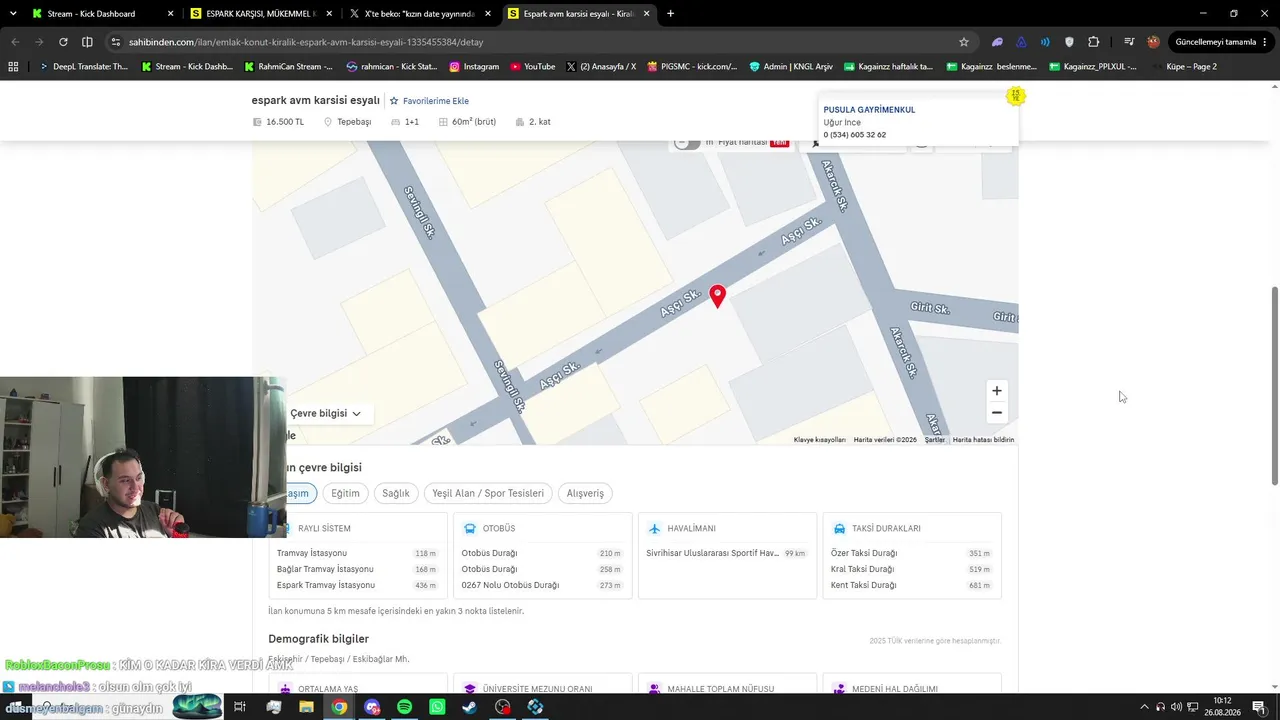
Task: Open PUSULA GAYRİMENKUL agency link
Action: click(x=869, y=110)
